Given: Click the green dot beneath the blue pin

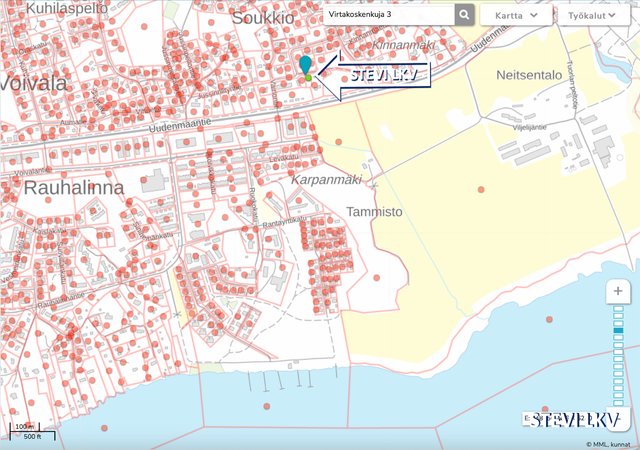Looking at the screenshot, I should click(x=309, y=78).
